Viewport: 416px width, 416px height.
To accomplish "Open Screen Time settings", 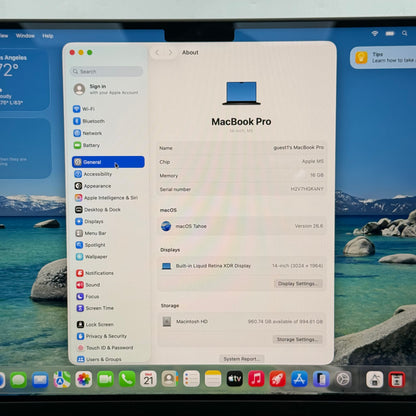I will coord(95,308).
